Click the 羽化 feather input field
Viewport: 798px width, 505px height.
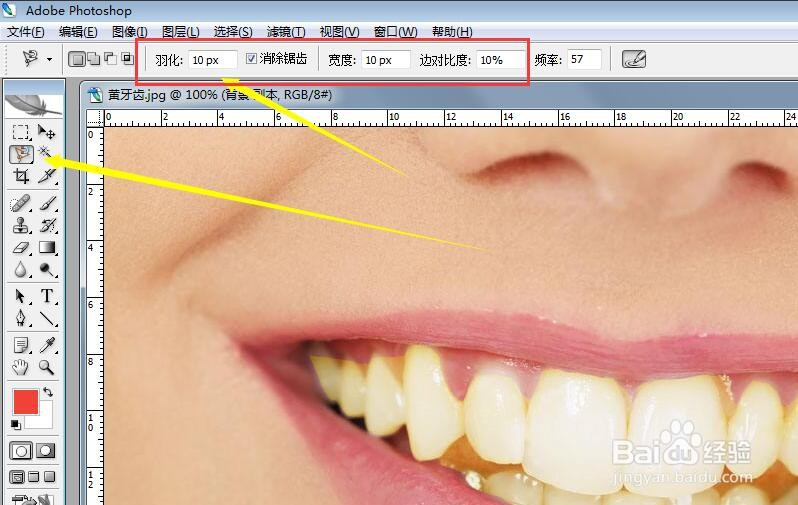(x=212, y=60)
